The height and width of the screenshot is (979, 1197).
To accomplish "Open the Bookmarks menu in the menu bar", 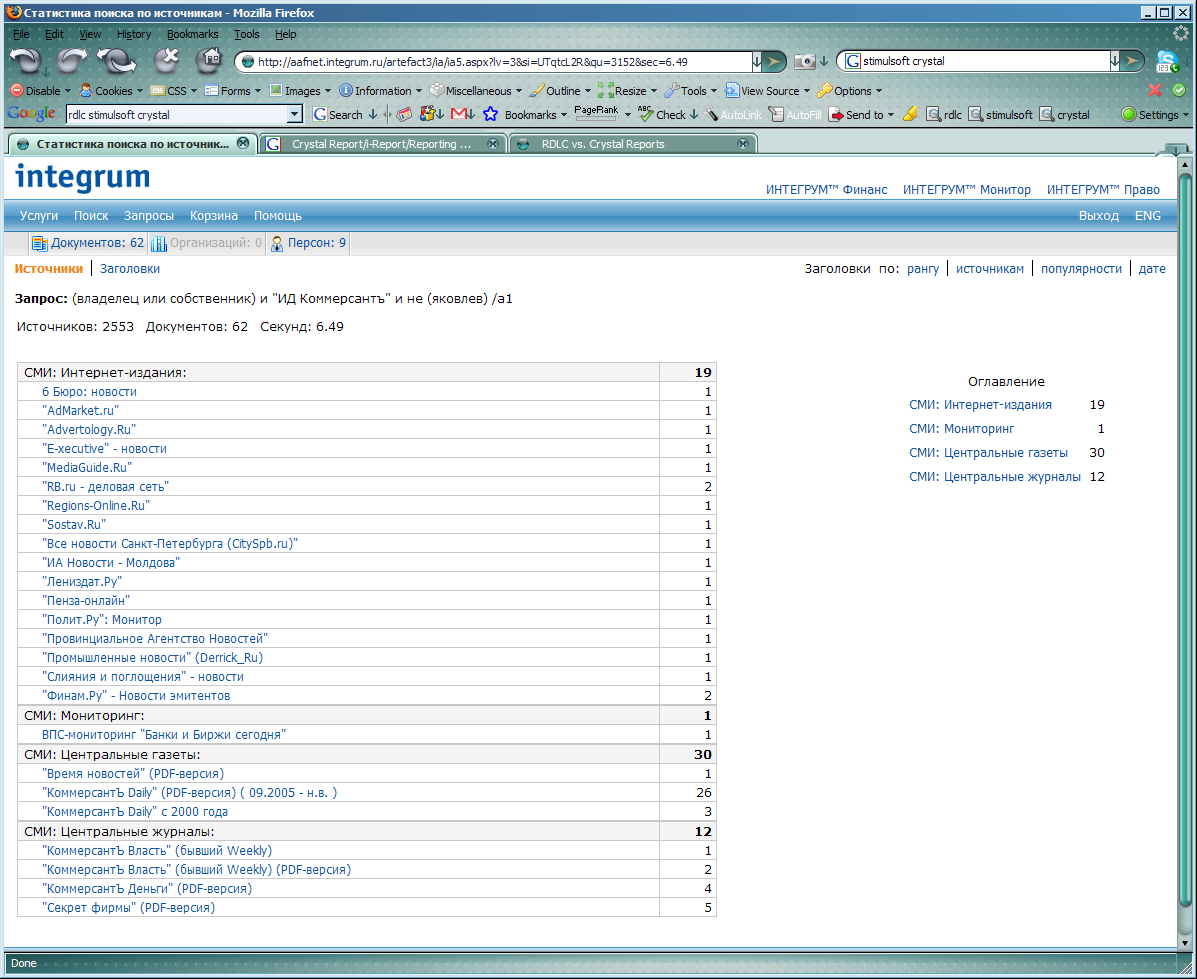I will point(192,34).
